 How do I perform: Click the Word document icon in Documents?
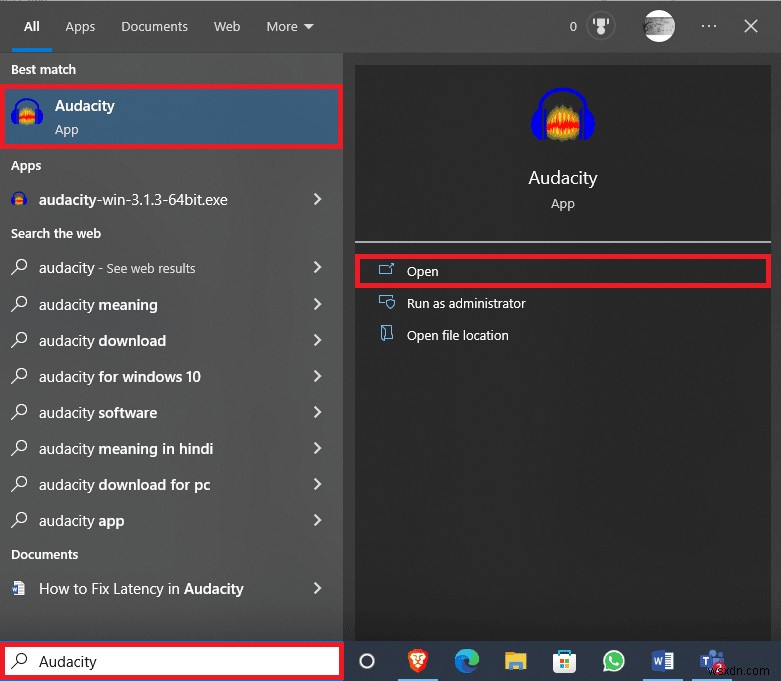click(19, 588)
